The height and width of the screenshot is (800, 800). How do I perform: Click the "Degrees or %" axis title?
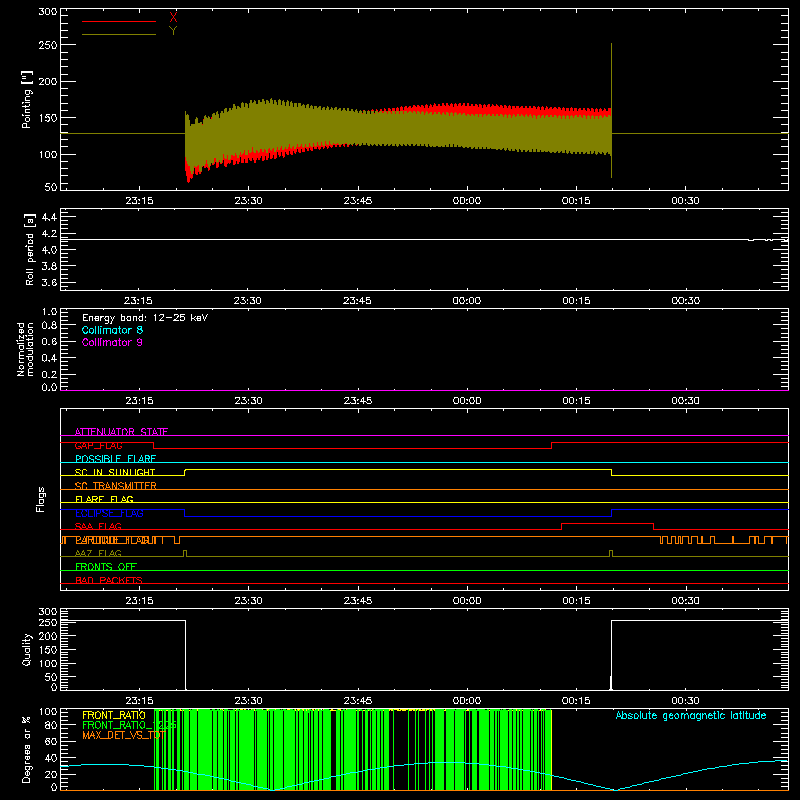click(27, 749)
